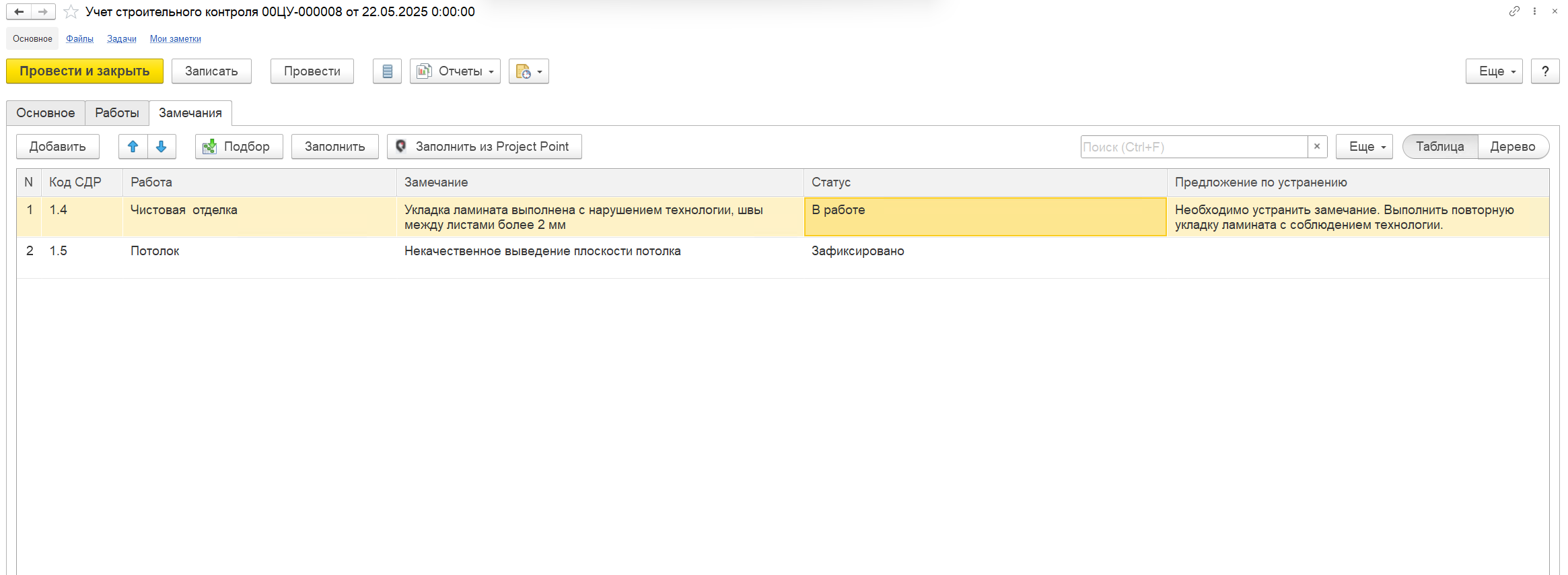Open the Файлы link
The width and height of the screenshot is (1568, 575).
click(x=79, y=39)
